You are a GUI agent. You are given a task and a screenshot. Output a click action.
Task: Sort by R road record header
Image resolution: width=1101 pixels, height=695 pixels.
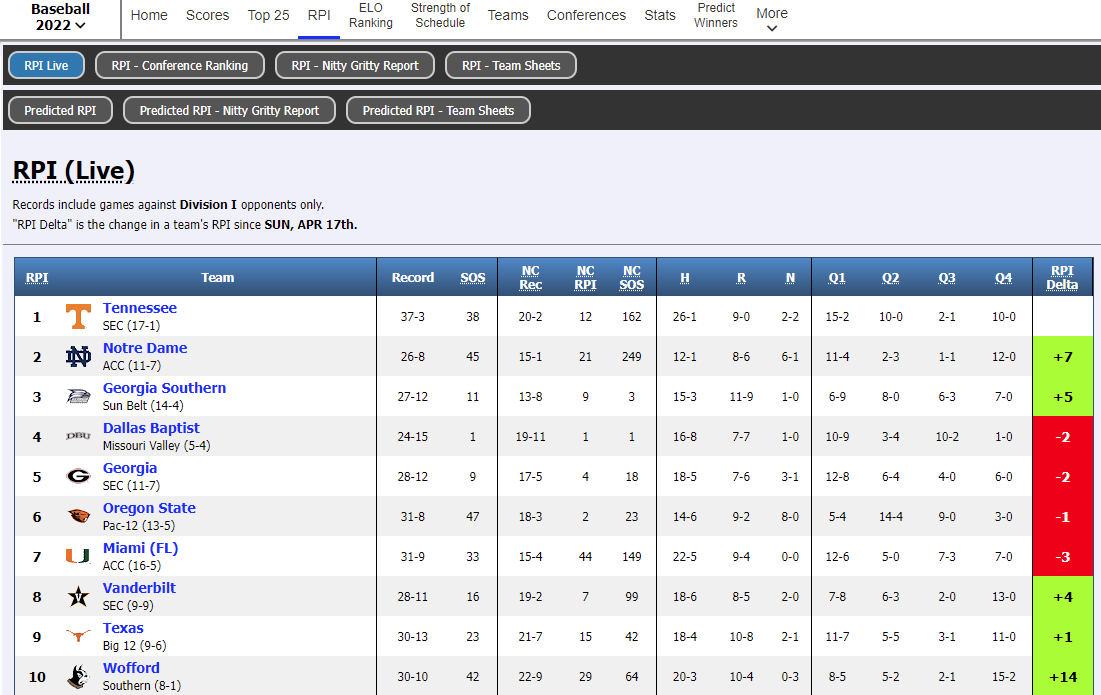click(741, 278)
